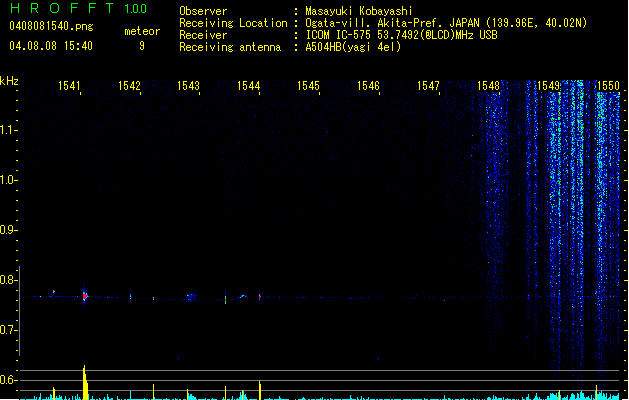Click the Receiver field label
Image resolution: width=629 pixels, height=400 pixels.
tap(203, 35)
